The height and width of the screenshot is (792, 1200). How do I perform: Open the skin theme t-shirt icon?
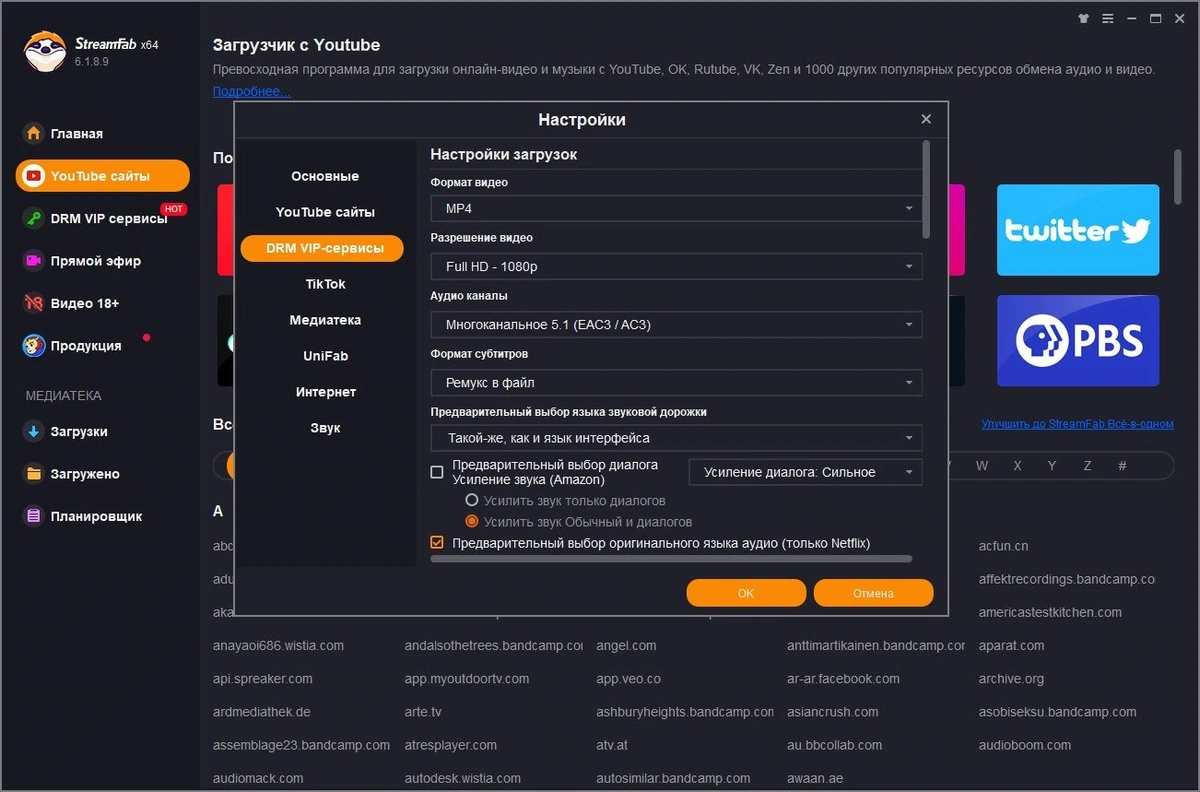(x=1083, y=18)
